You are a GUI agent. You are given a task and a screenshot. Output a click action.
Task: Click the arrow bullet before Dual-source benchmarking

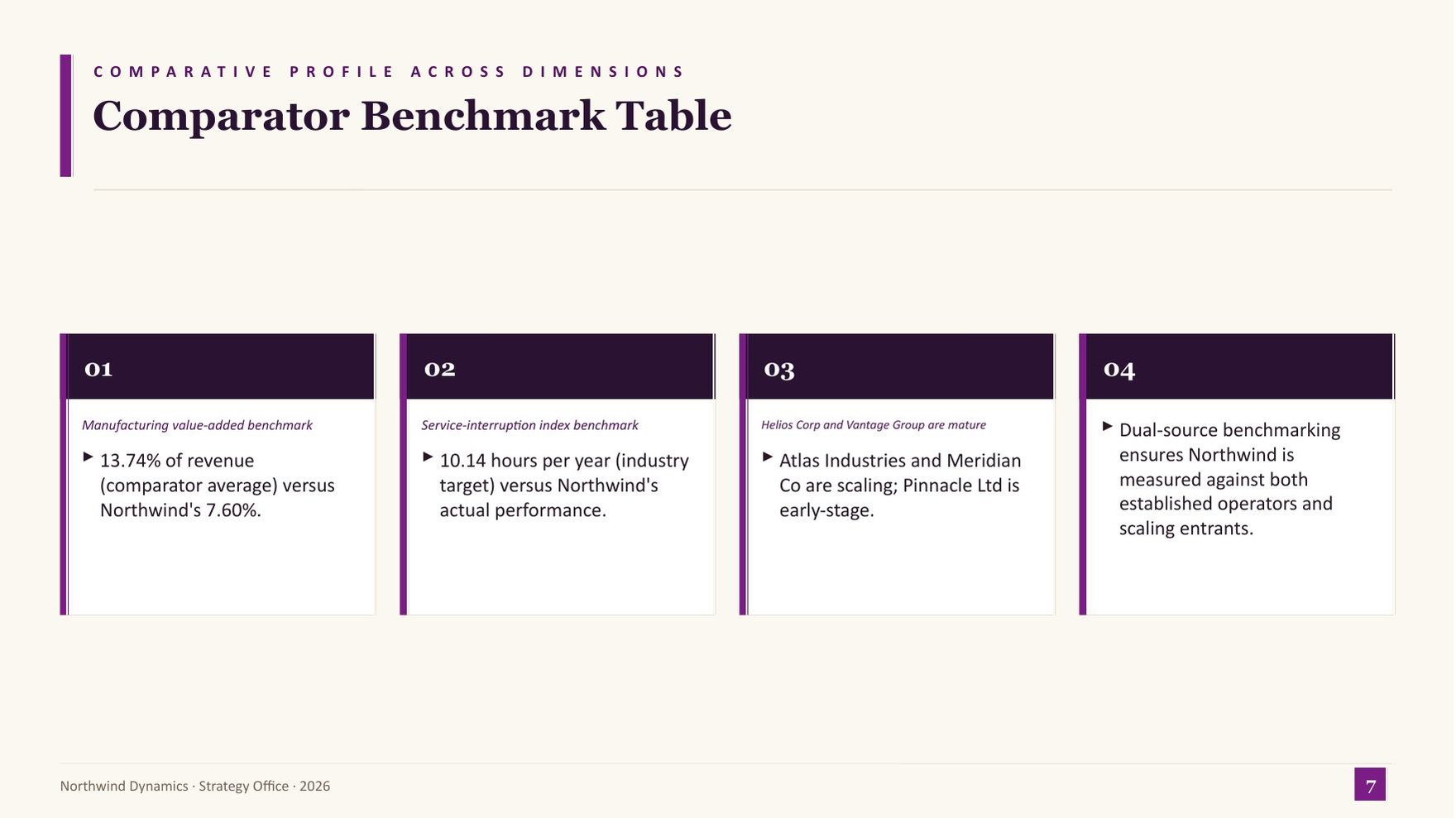coord(1109,427)
